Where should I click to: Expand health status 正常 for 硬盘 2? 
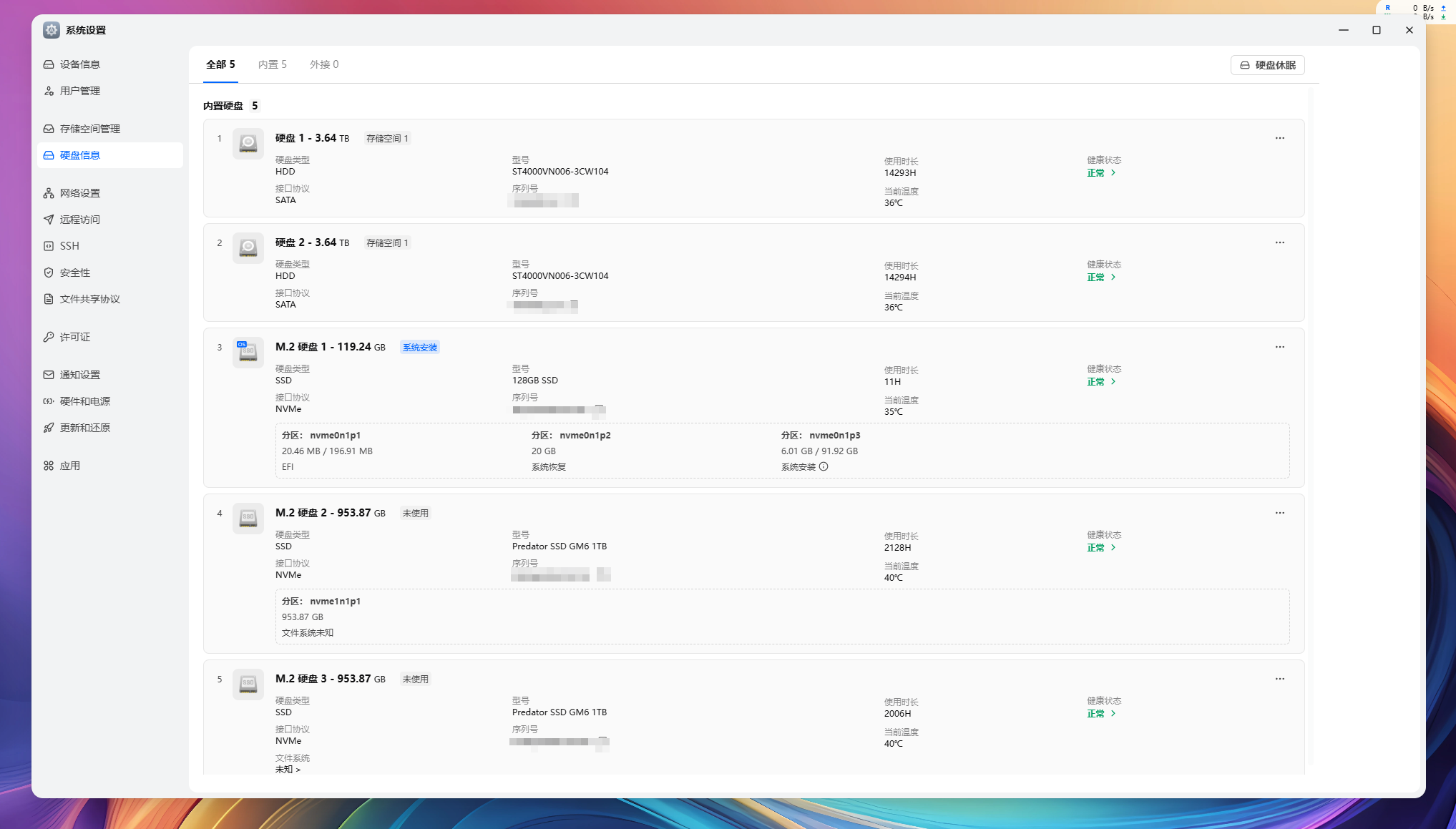[1101, 278]
